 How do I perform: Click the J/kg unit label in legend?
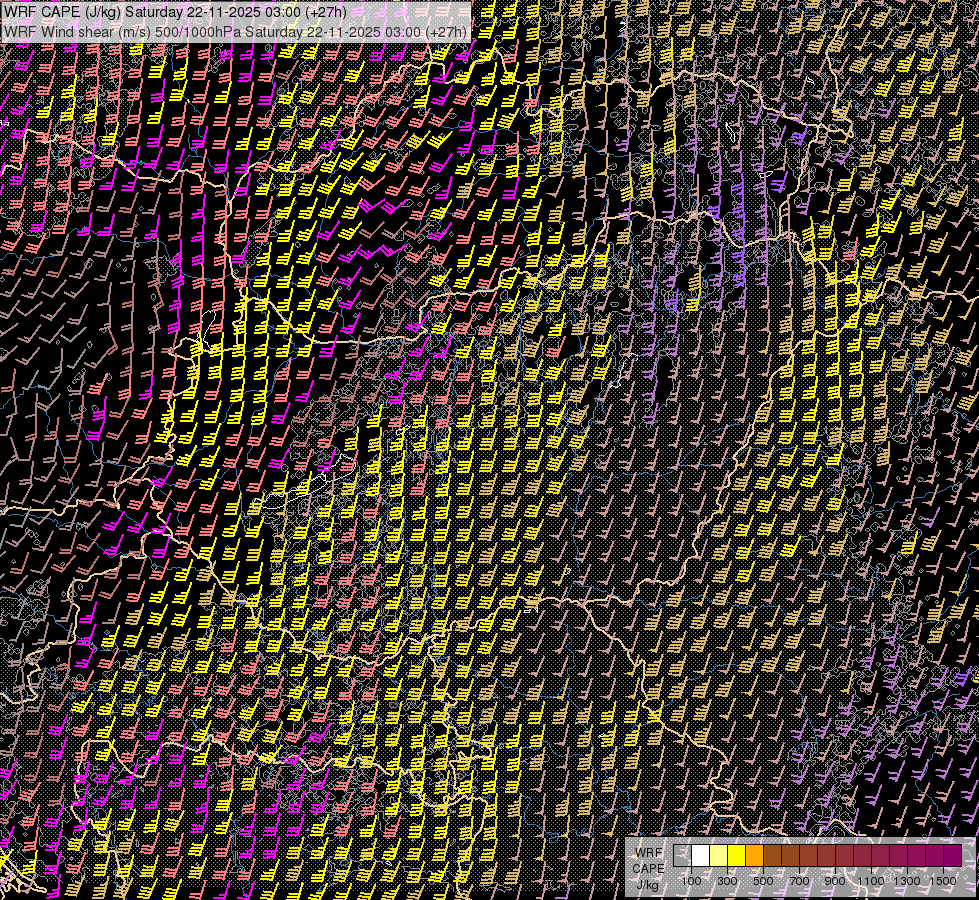(x=647, y=885)
